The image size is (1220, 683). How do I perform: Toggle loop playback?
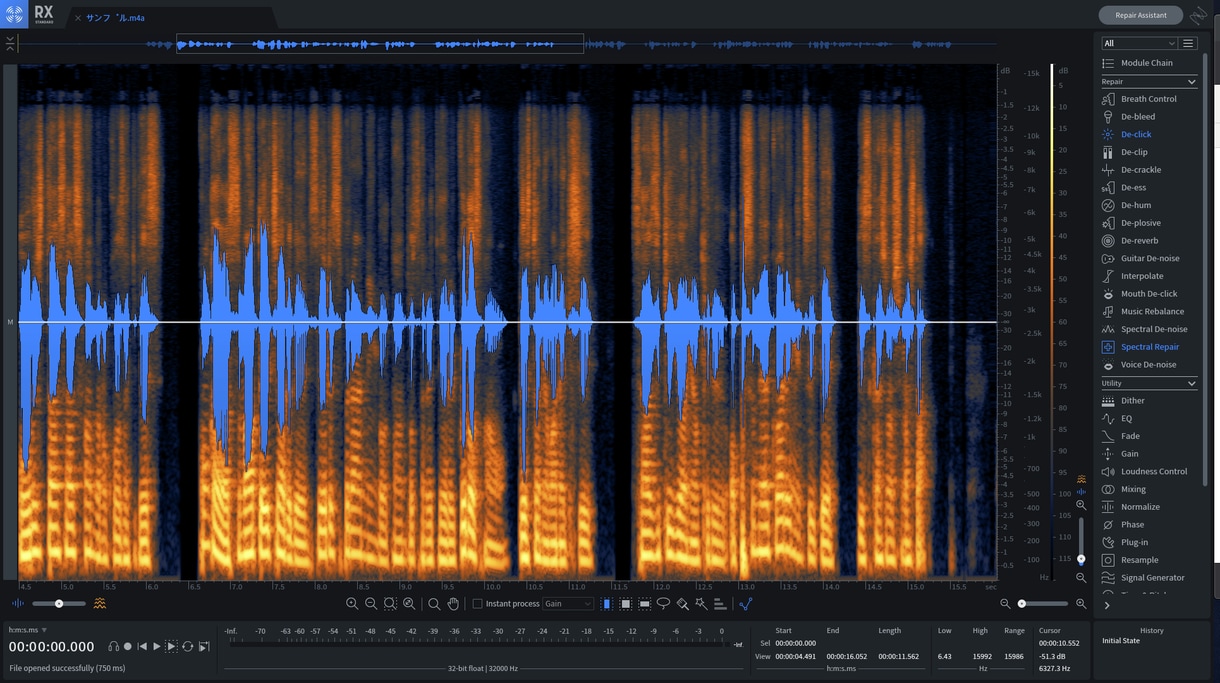187,647
